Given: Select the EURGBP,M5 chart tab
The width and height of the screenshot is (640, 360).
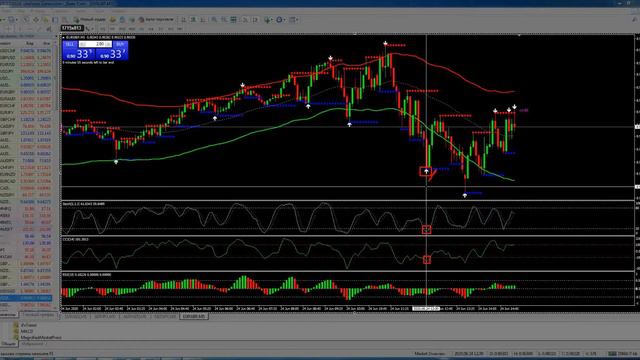Looking at the screenshot, I should (194, 316).
